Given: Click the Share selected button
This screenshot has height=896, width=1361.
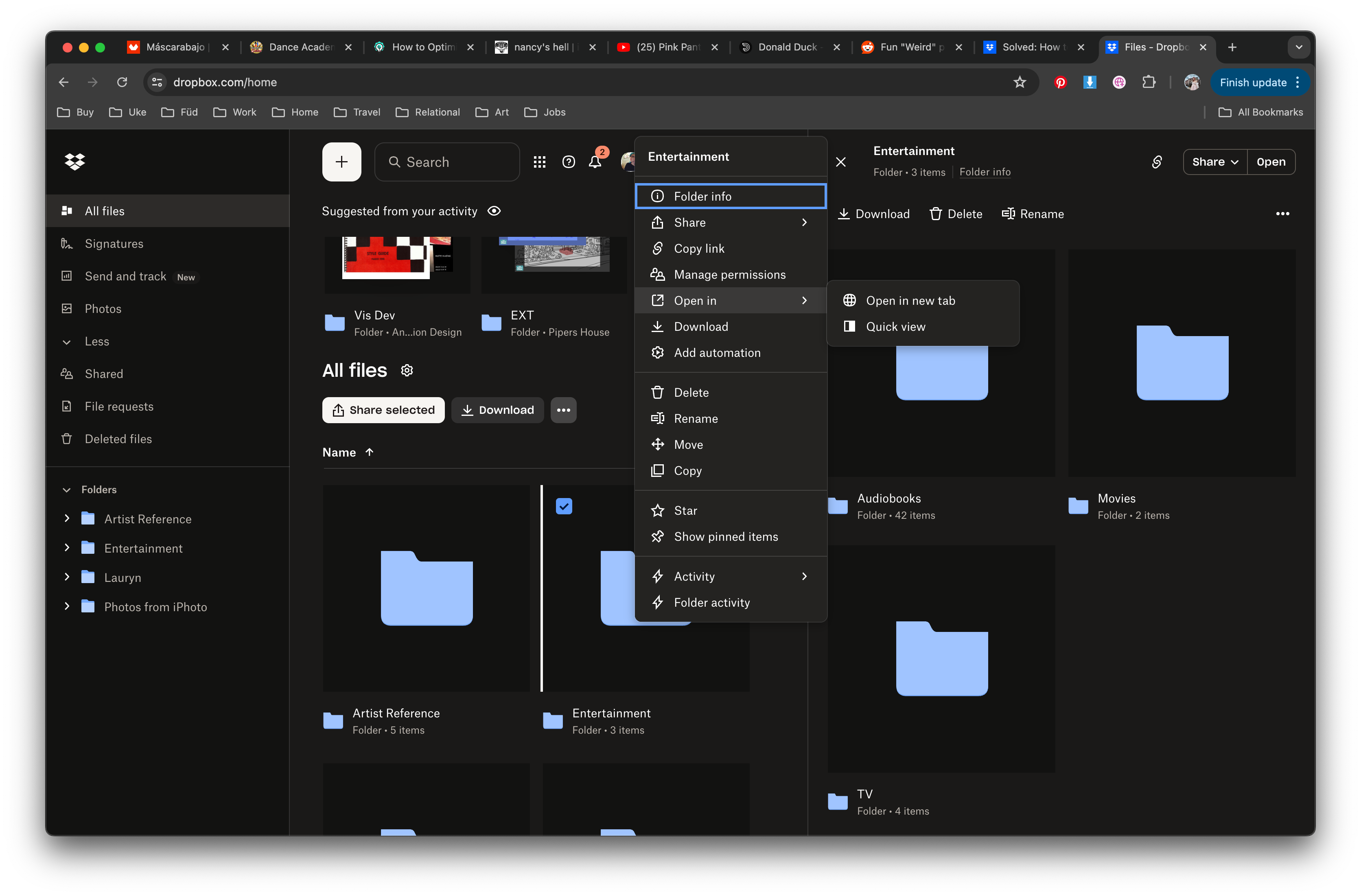Looking at the screenshot, I should click(x=383, y=409).
